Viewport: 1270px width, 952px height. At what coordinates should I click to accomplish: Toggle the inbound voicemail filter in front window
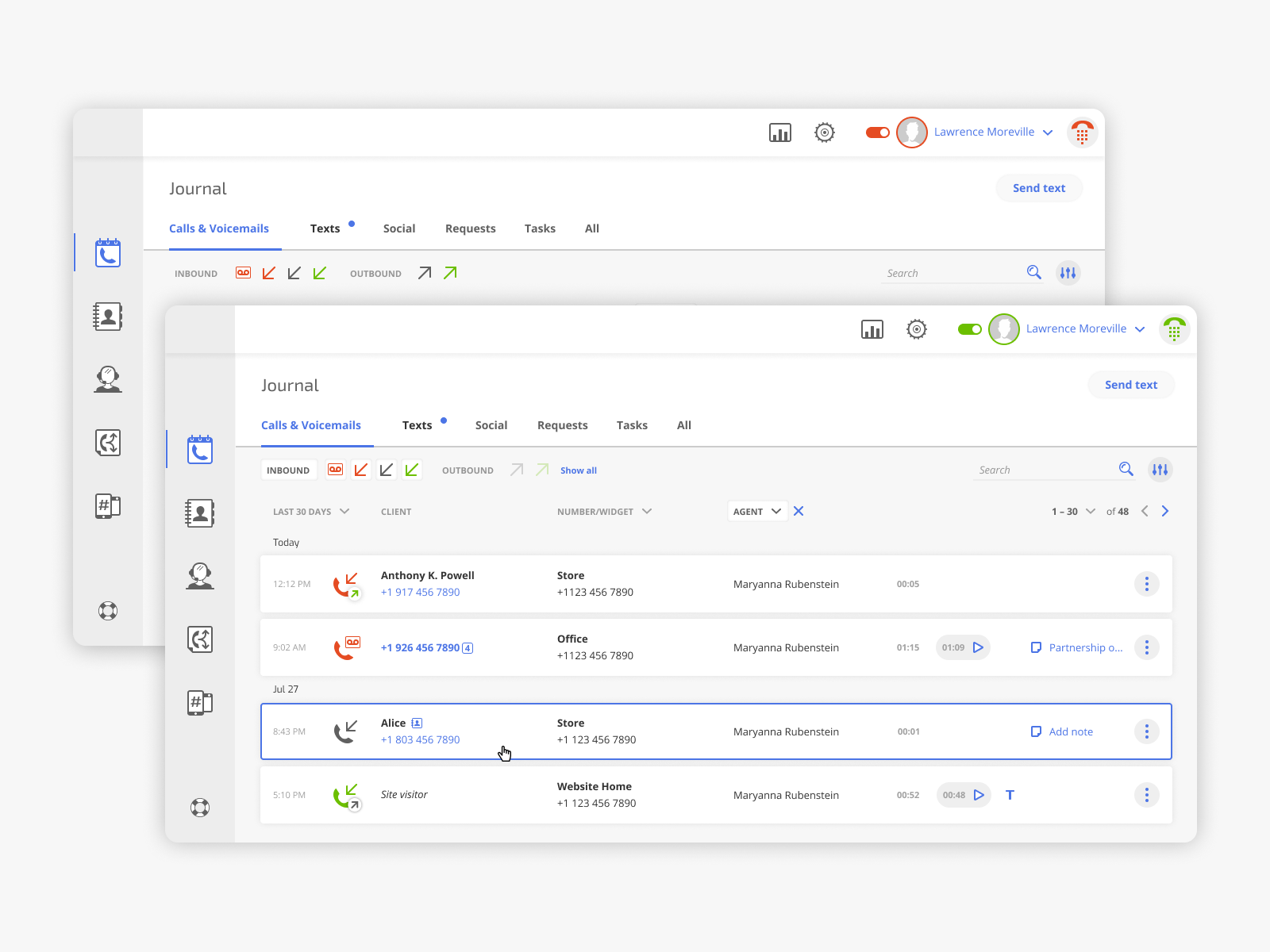336,470
